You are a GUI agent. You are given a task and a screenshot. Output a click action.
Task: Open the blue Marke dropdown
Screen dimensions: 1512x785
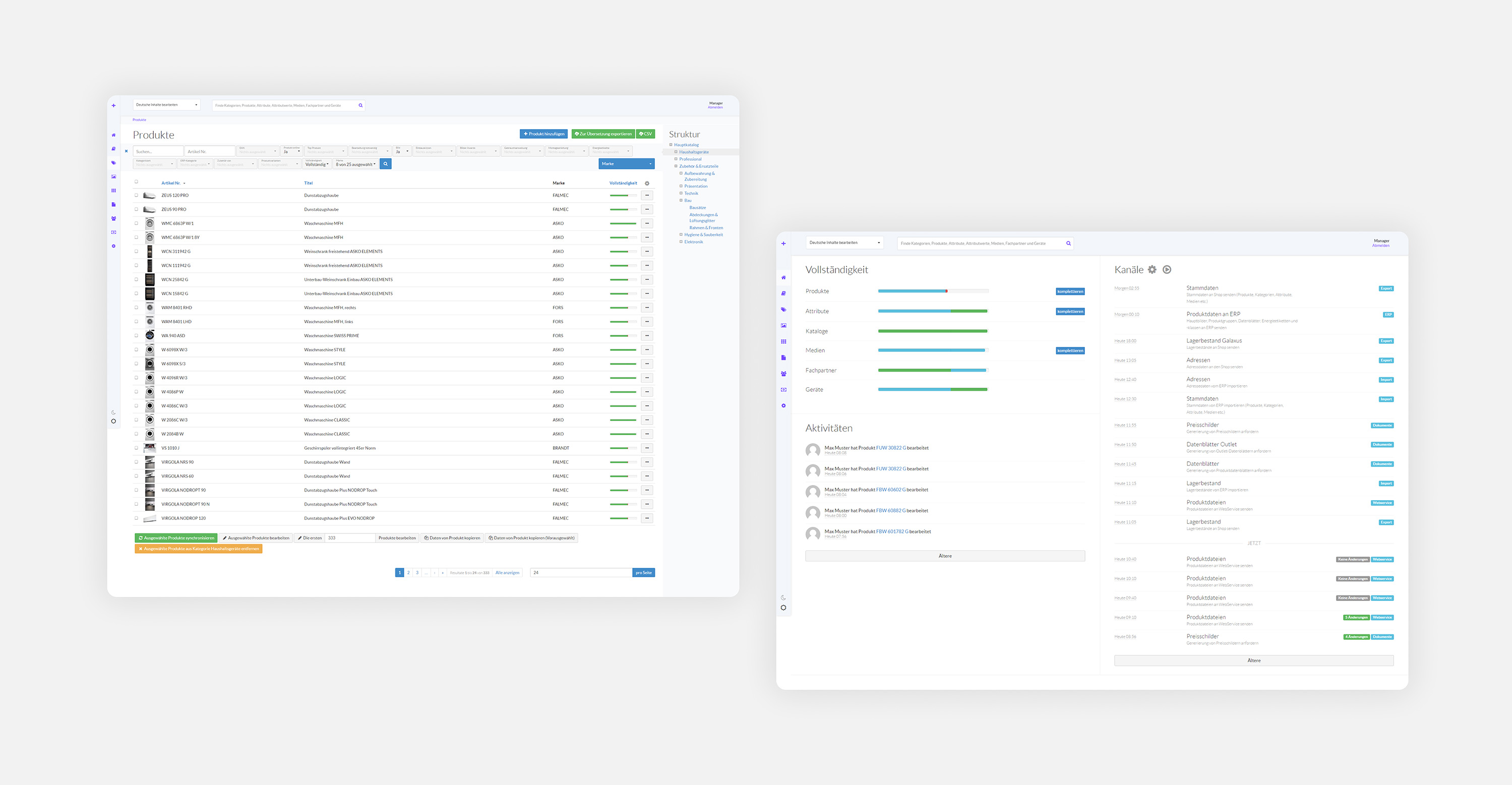[x=626, y=164]
